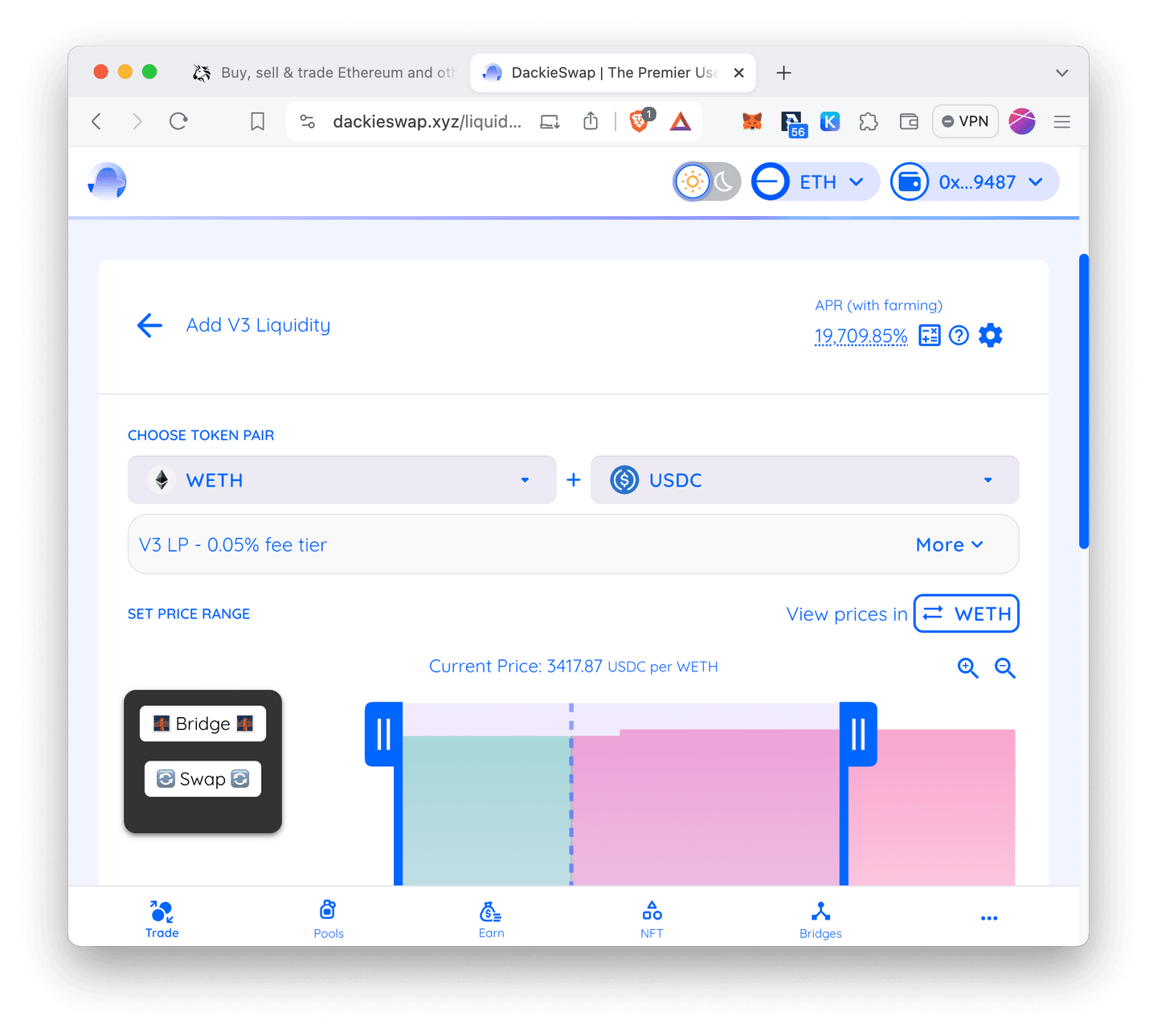
Task: Open the Trade tab
Action: click(162, 920)
